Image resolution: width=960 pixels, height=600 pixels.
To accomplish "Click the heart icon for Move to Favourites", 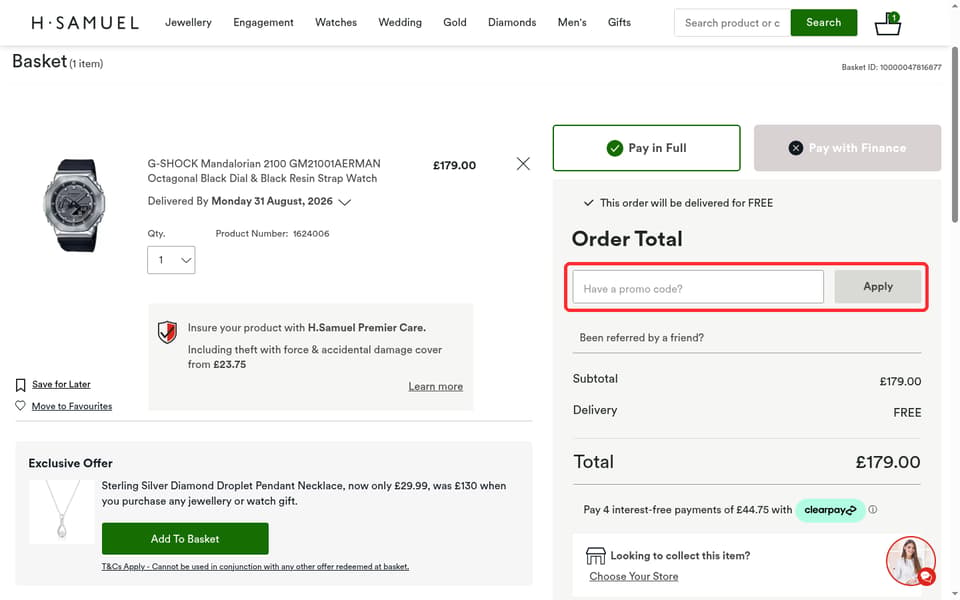I will coord(20,405).
